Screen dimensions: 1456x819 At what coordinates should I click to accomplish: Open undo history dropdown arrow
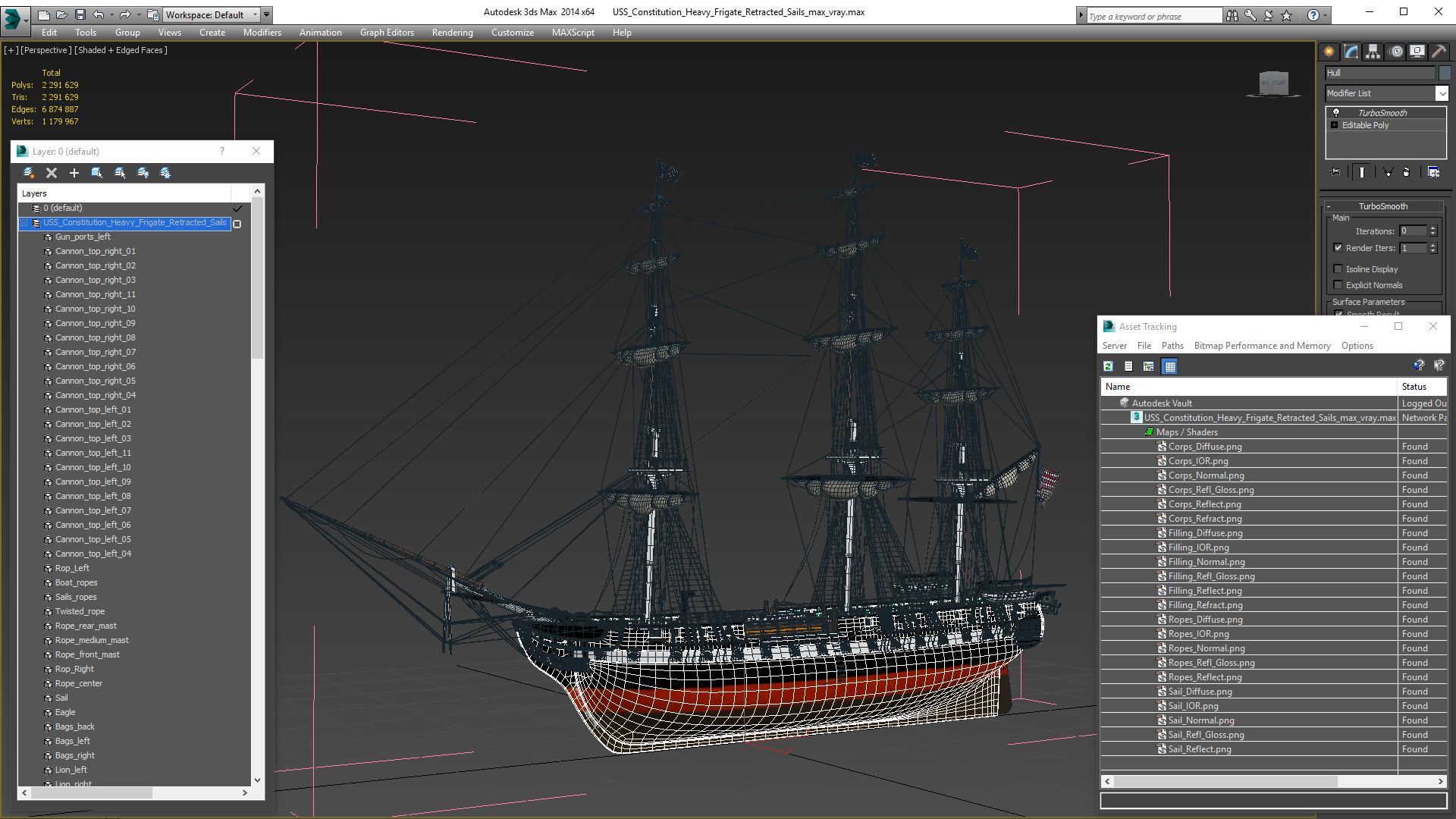[x=111, y=14]
